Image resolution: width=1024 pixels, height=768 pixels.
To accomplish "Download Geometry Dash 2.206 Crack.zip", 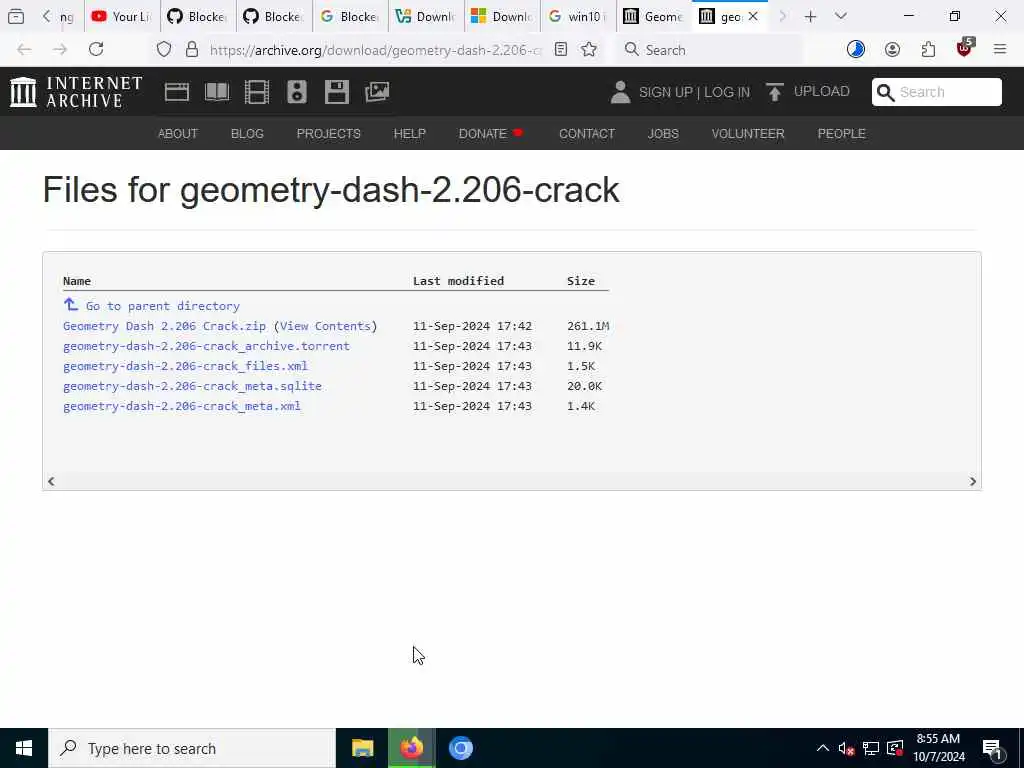I will [165, 326].
